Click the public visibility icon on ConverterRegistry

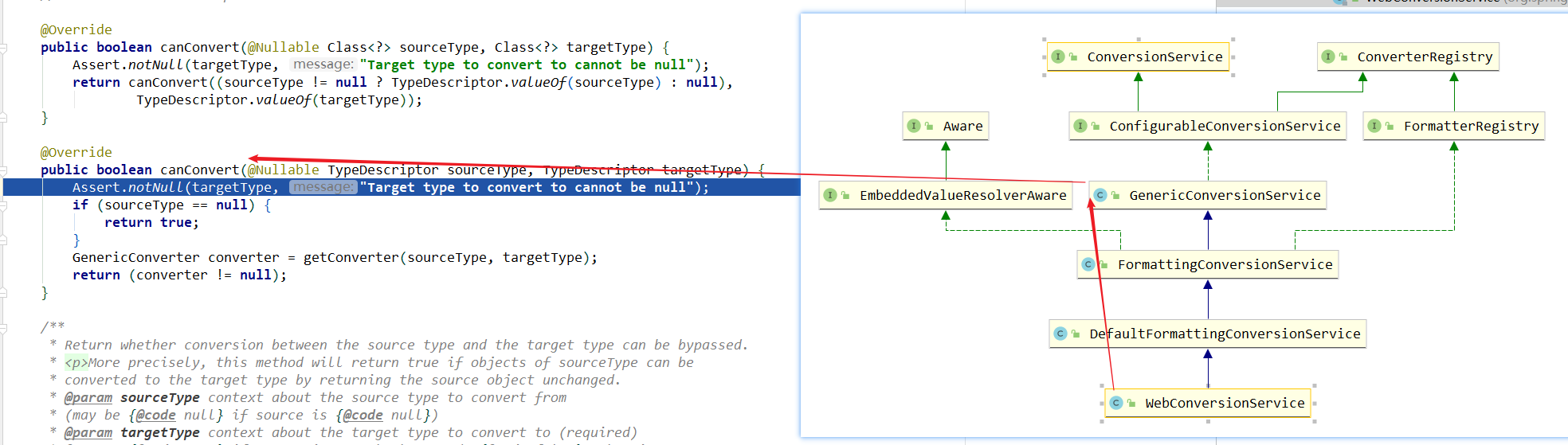tap(1343, 57)
